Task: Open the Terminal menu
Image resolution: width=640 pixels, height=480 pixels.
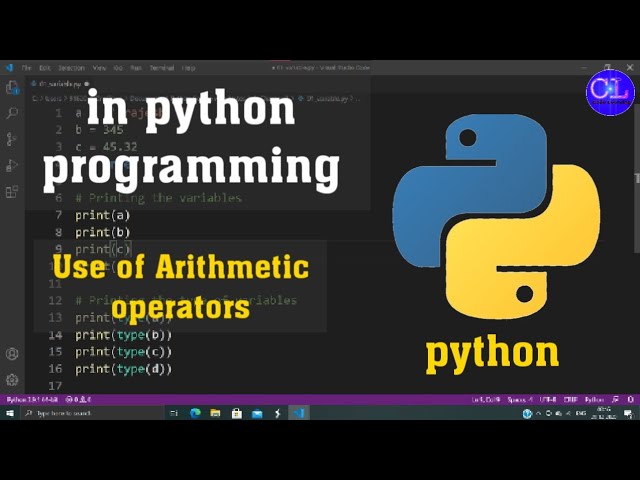Action: tap(162, 68)
